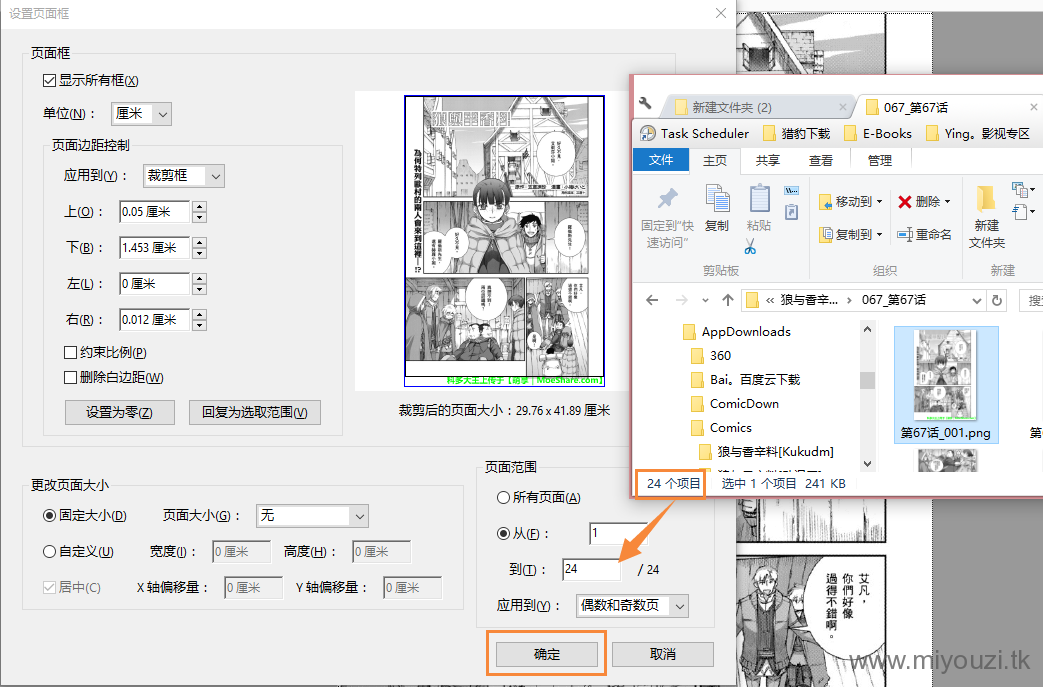Click the Rename icon in ribbon
Screen dimensions: 1043x687
point(905,235)
